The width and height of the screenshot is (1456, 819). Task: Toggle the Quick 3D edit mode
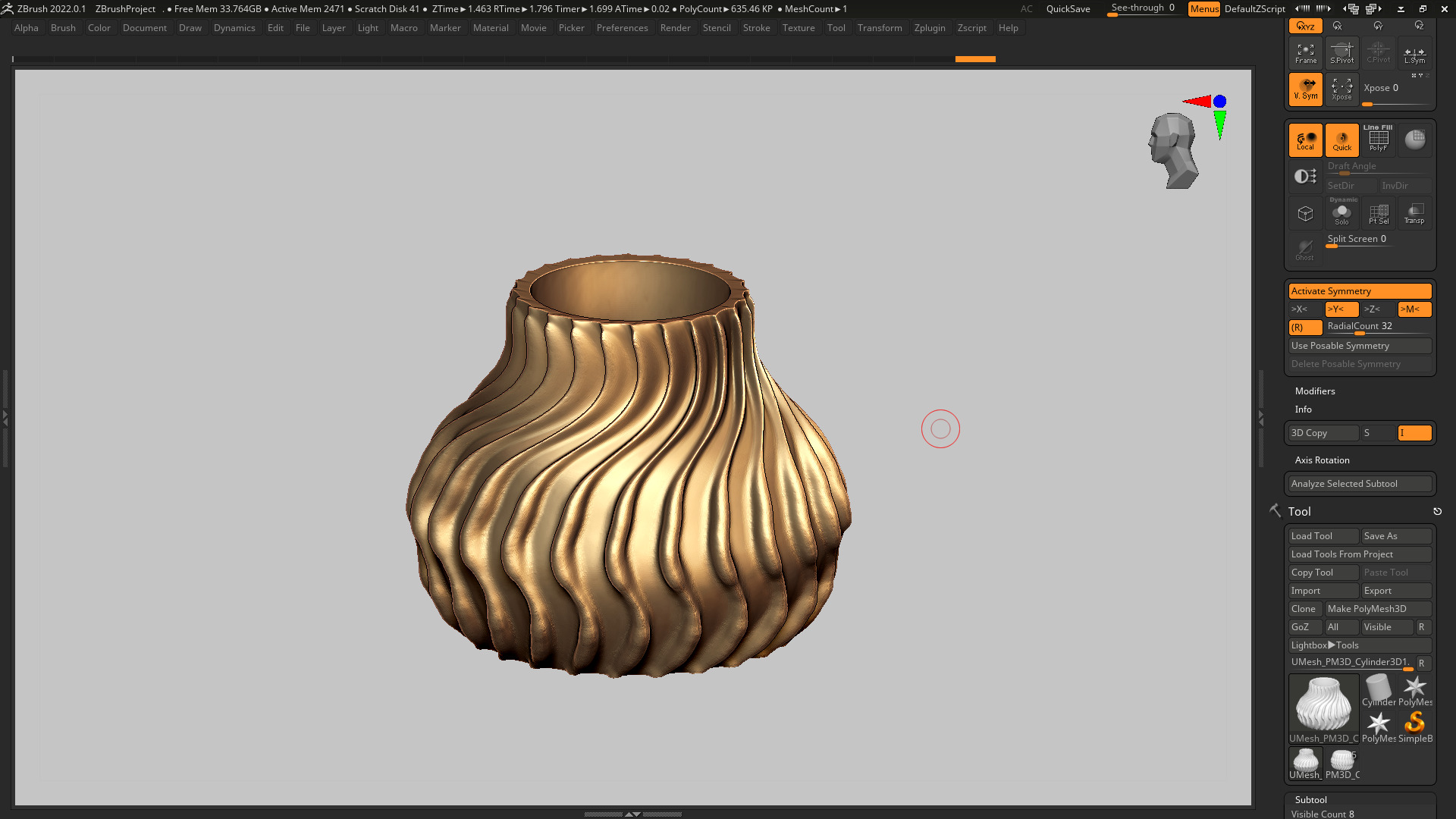[1341, 140]
